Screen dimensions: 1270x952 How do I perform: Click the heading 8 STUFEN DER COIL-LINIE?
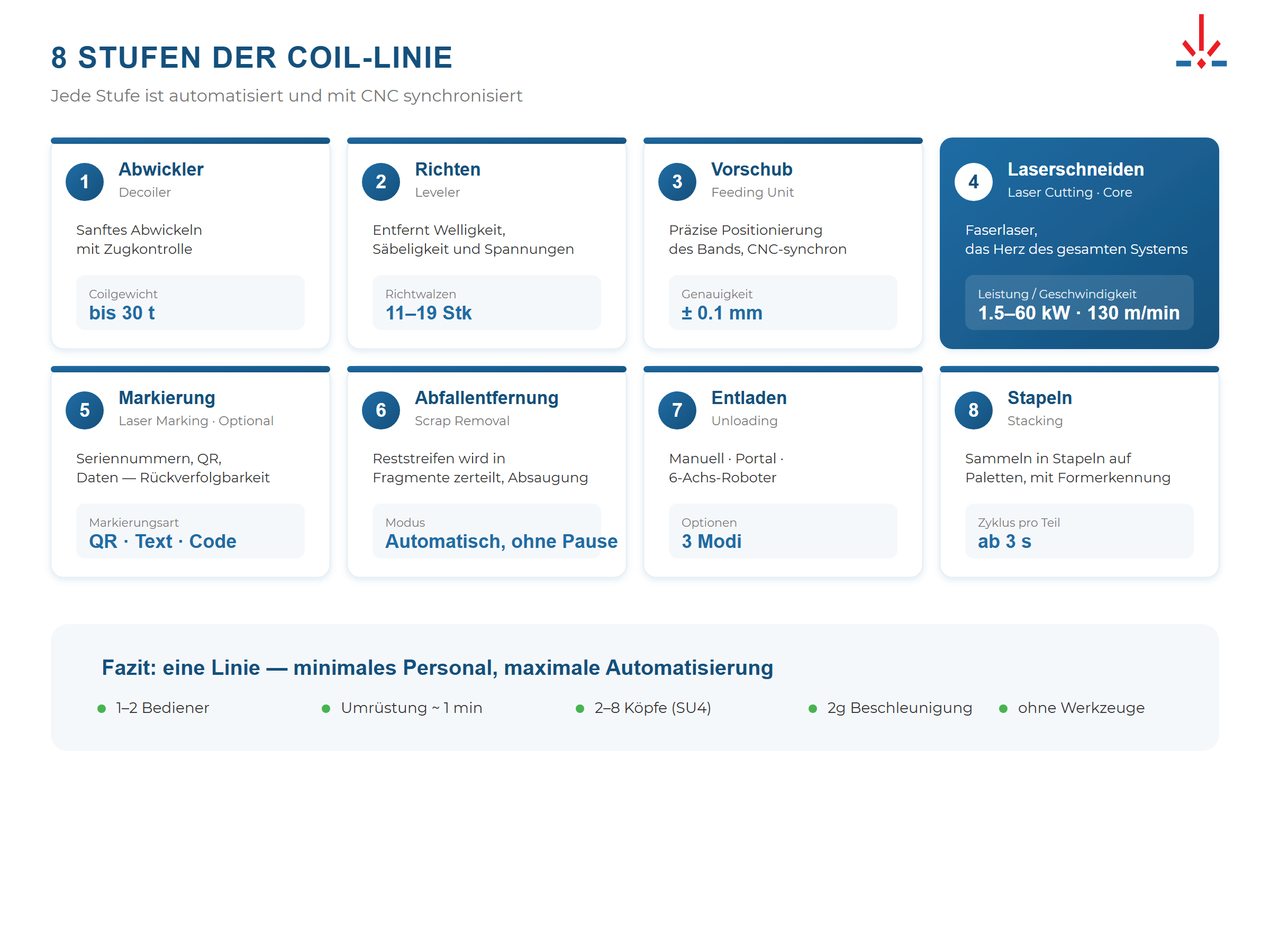251,57
